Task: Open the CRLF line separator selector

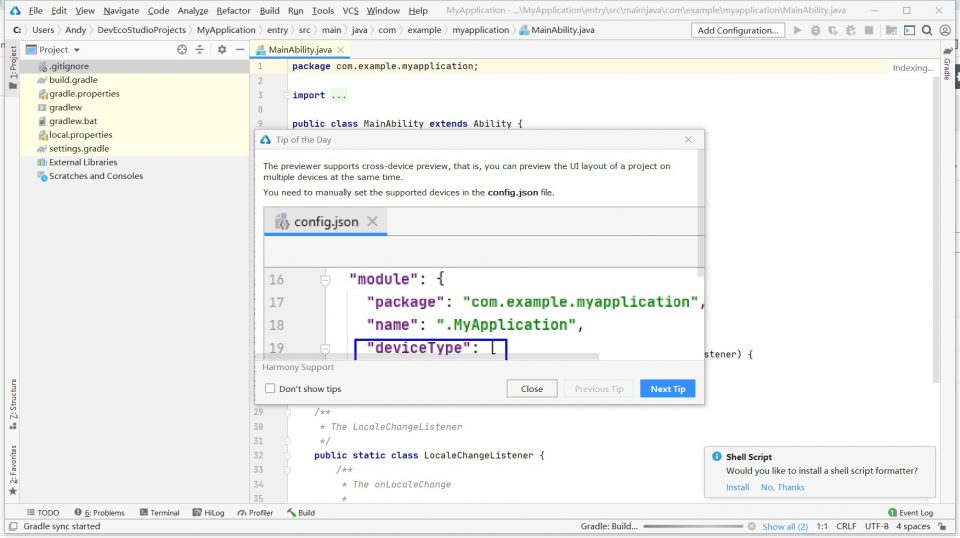Action: point(846,526)
